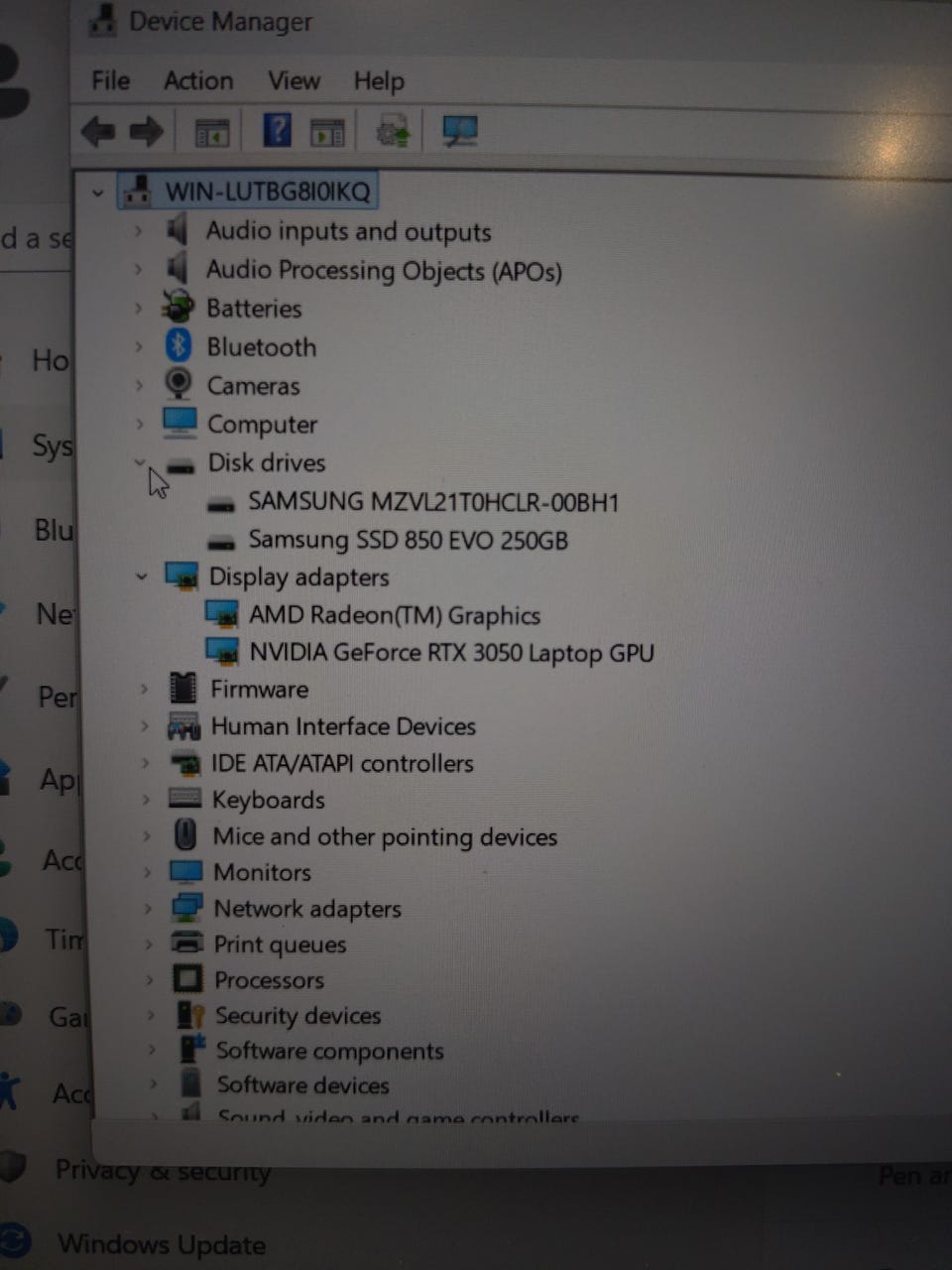This screenshot has height=1270, width=952.
Task: Select AMD Radeon(TM) Graphics adapter
Action: pyautogui.click(x=395, y=615)
